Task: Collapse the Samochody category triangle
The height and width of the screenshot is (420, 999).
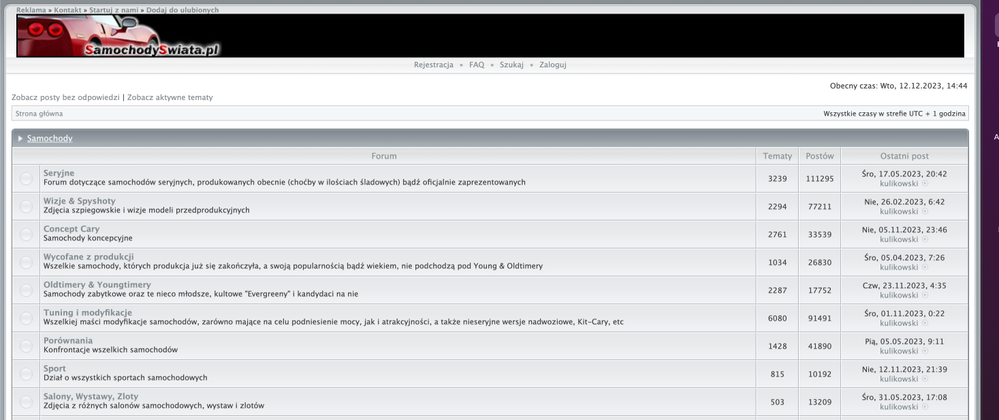Action: coord(20,139)
